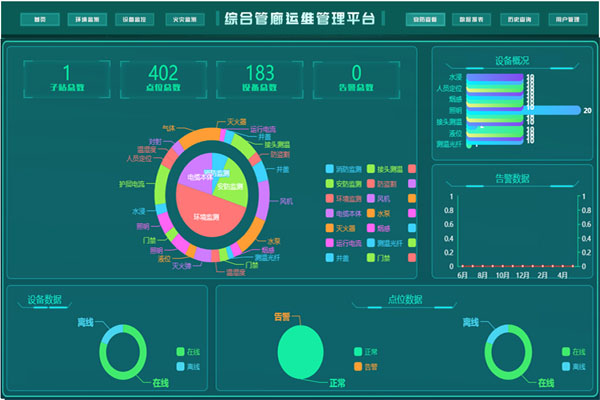Image resolution: width=600 pixels, height=400 pixels.
Task: Click the 设备总数 183 statistic card
Action: coord(259,78)
